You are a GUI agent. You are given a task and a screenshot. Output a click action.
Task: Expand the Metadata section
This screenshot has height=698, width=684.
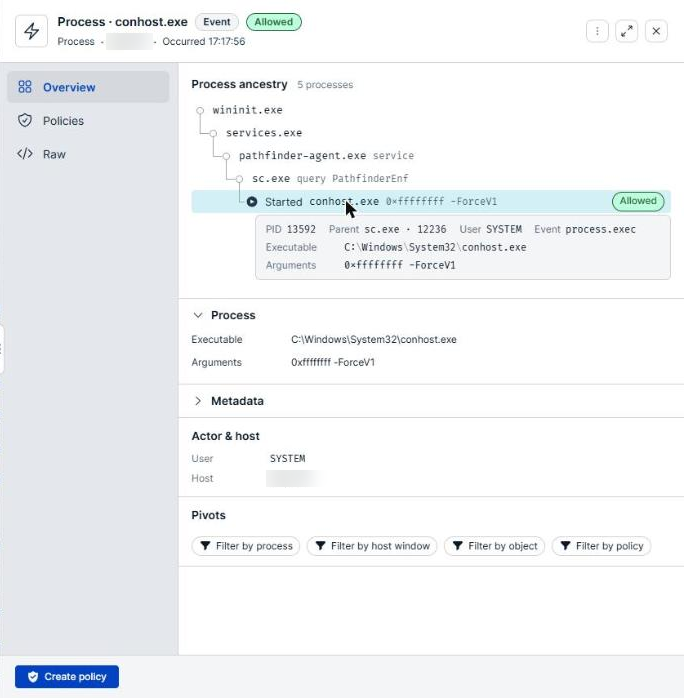pos(198,401)
